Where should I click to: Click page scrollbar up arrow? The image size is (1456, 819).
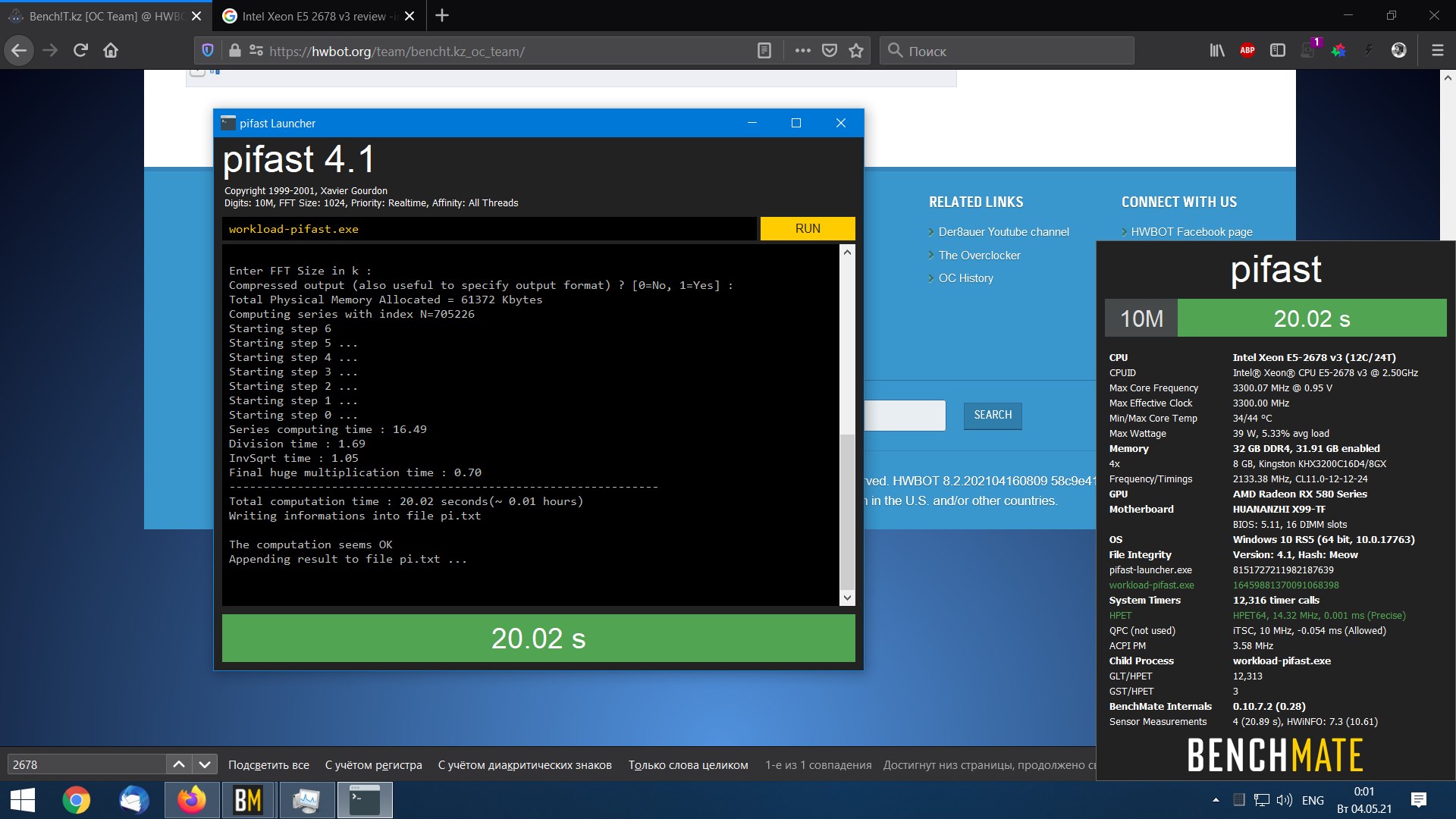[1448, 77]
